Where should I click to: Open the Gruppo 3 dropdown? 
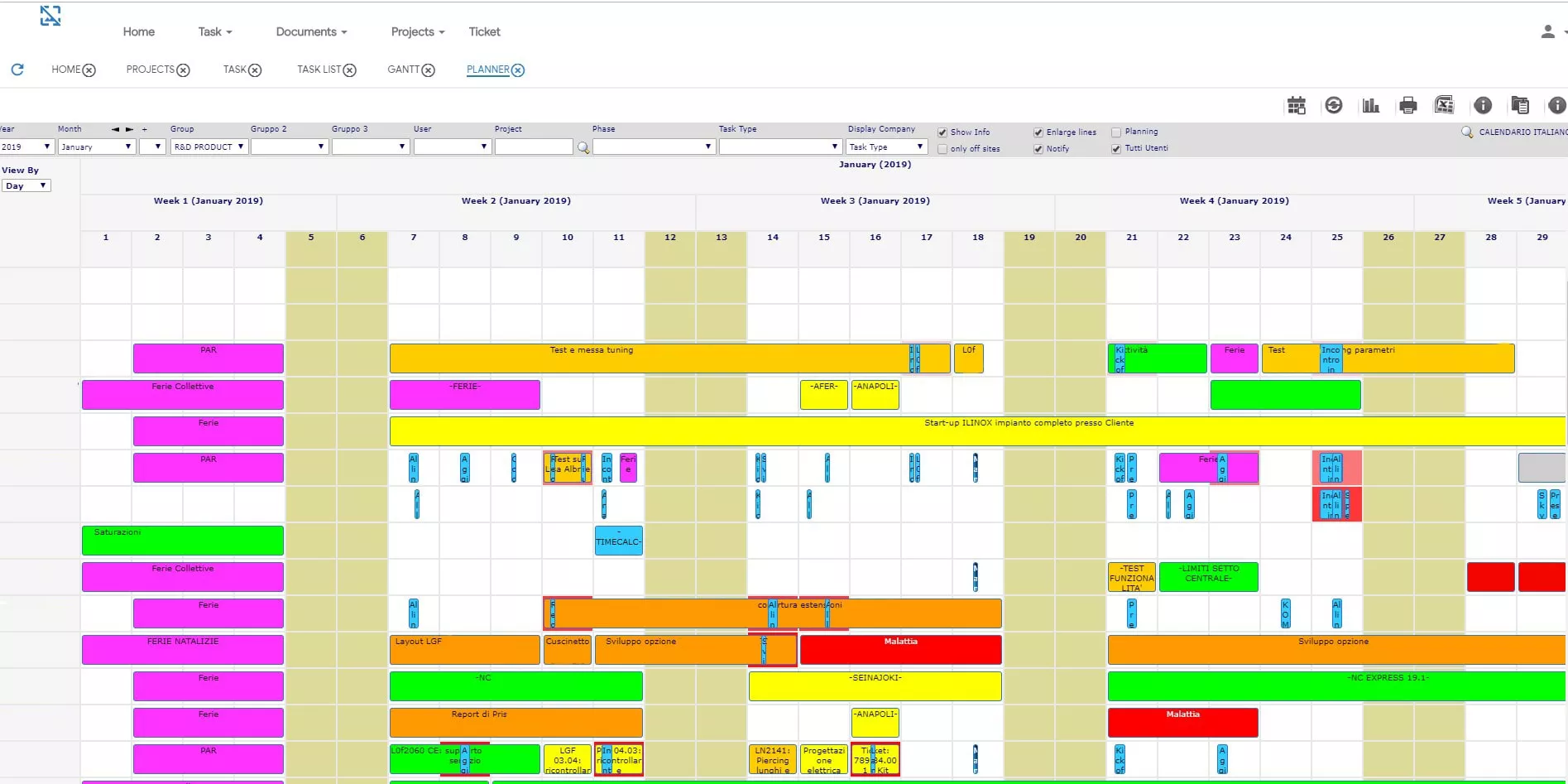click(371, 147)
